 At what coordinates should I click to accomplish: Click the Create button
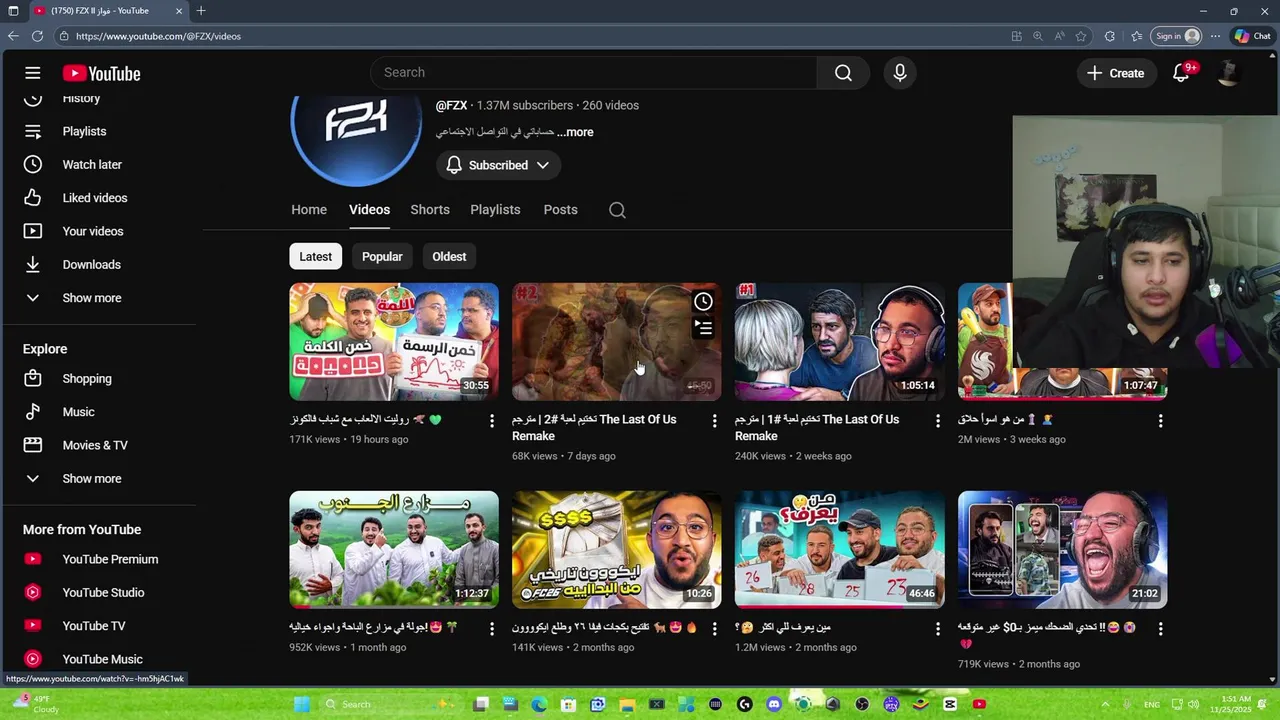pos(1116,73)
